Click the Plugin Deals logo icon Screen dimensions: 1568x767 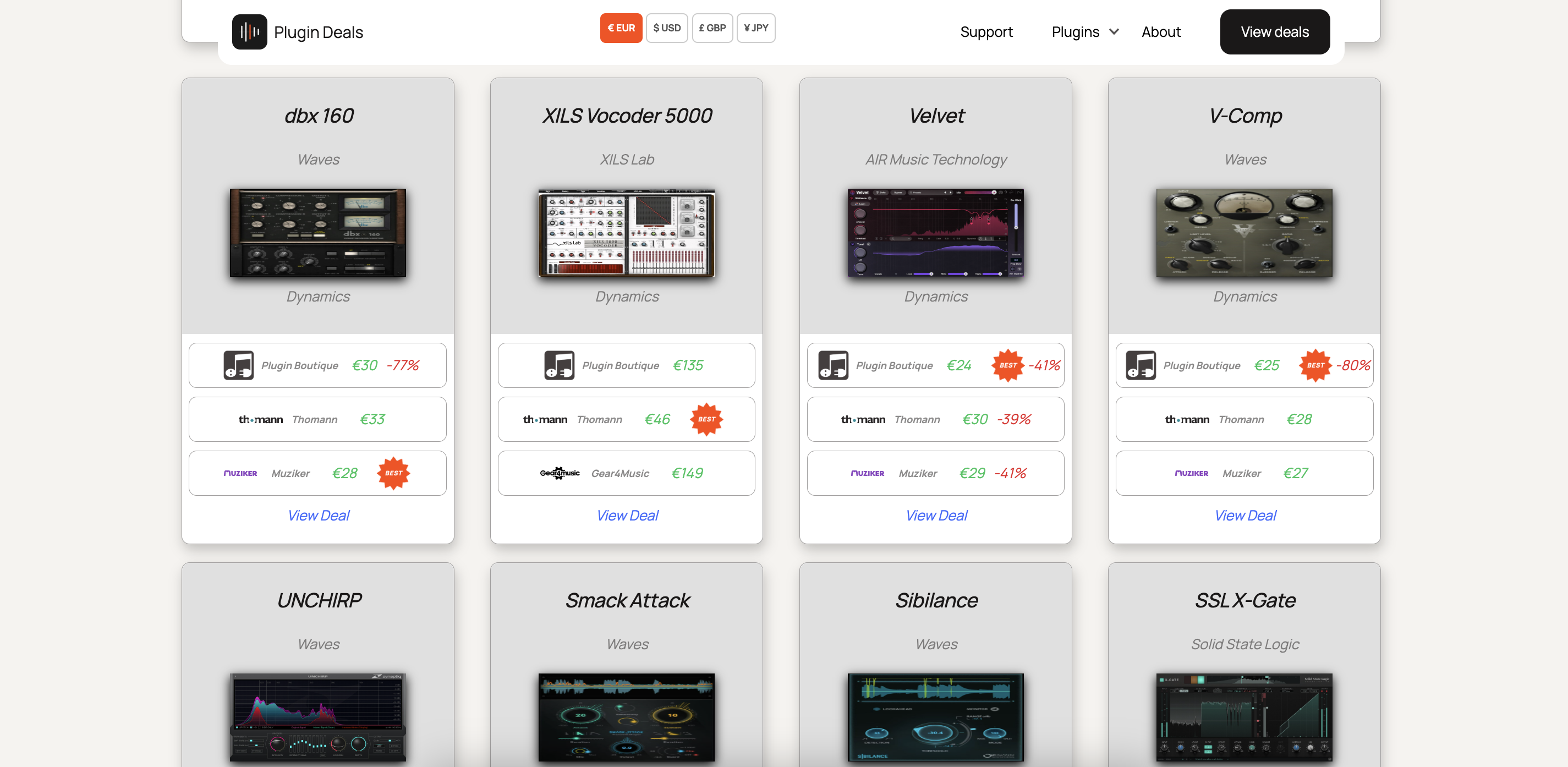coord(249,32)
